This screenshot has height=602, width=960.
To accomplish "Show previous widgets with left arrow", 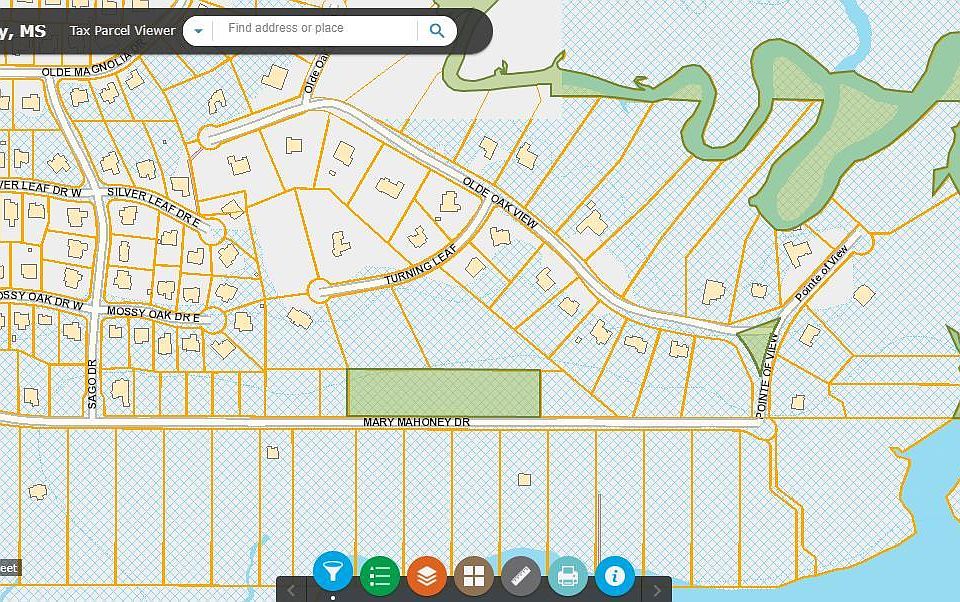I will point(291,590).
